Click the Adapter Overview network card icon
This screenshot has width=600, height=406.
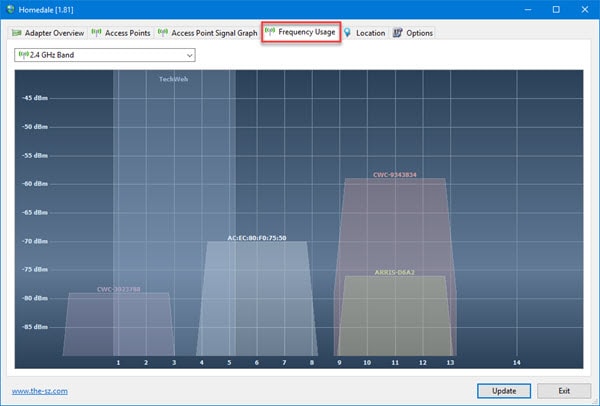(16, 33)
